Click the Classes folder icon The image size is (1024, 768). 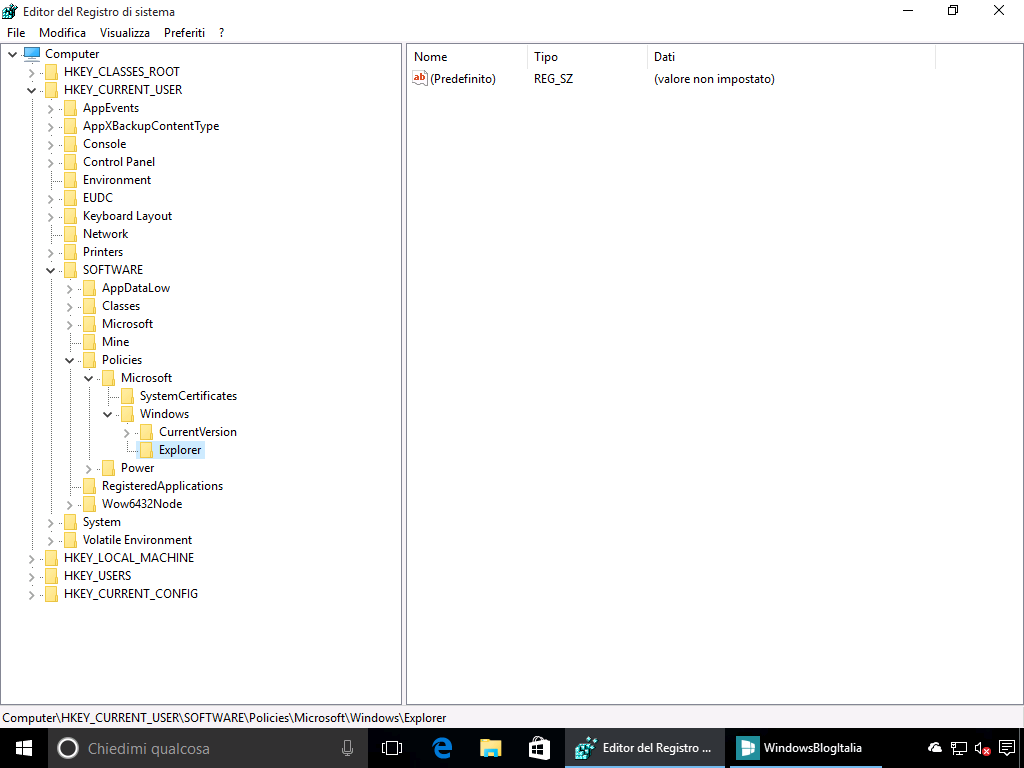point(89,306)
